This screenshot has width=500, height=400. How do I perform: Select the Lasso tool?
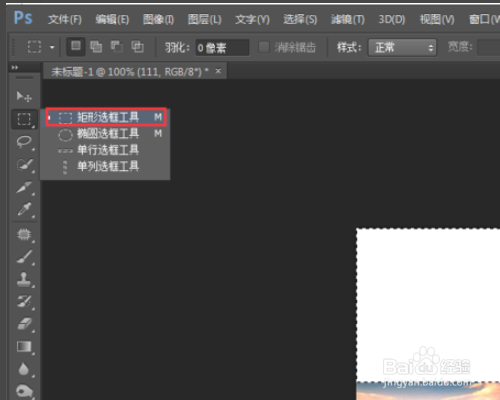point(24,141)
